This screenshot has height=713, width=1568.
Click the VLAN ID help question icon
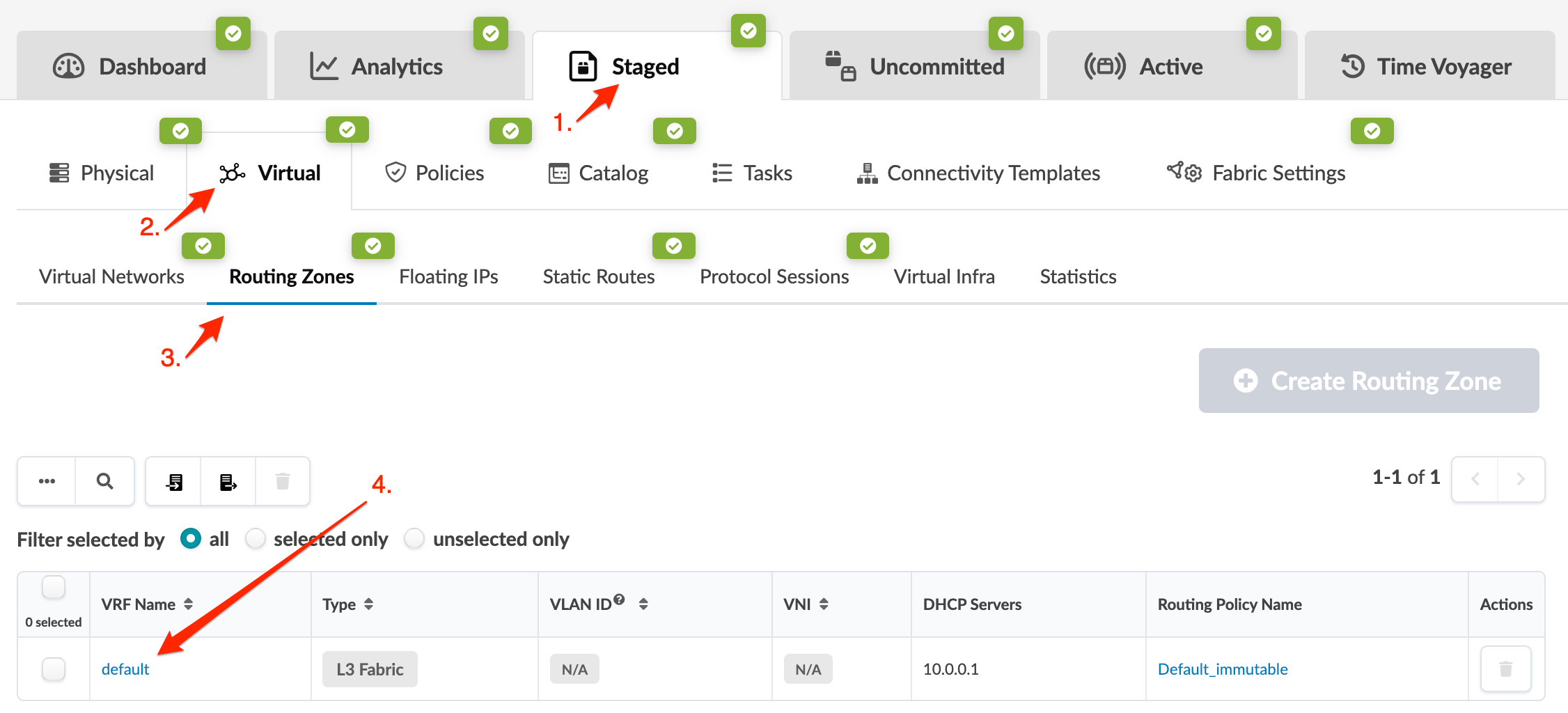pyautogui.click(x=619, y=600)
